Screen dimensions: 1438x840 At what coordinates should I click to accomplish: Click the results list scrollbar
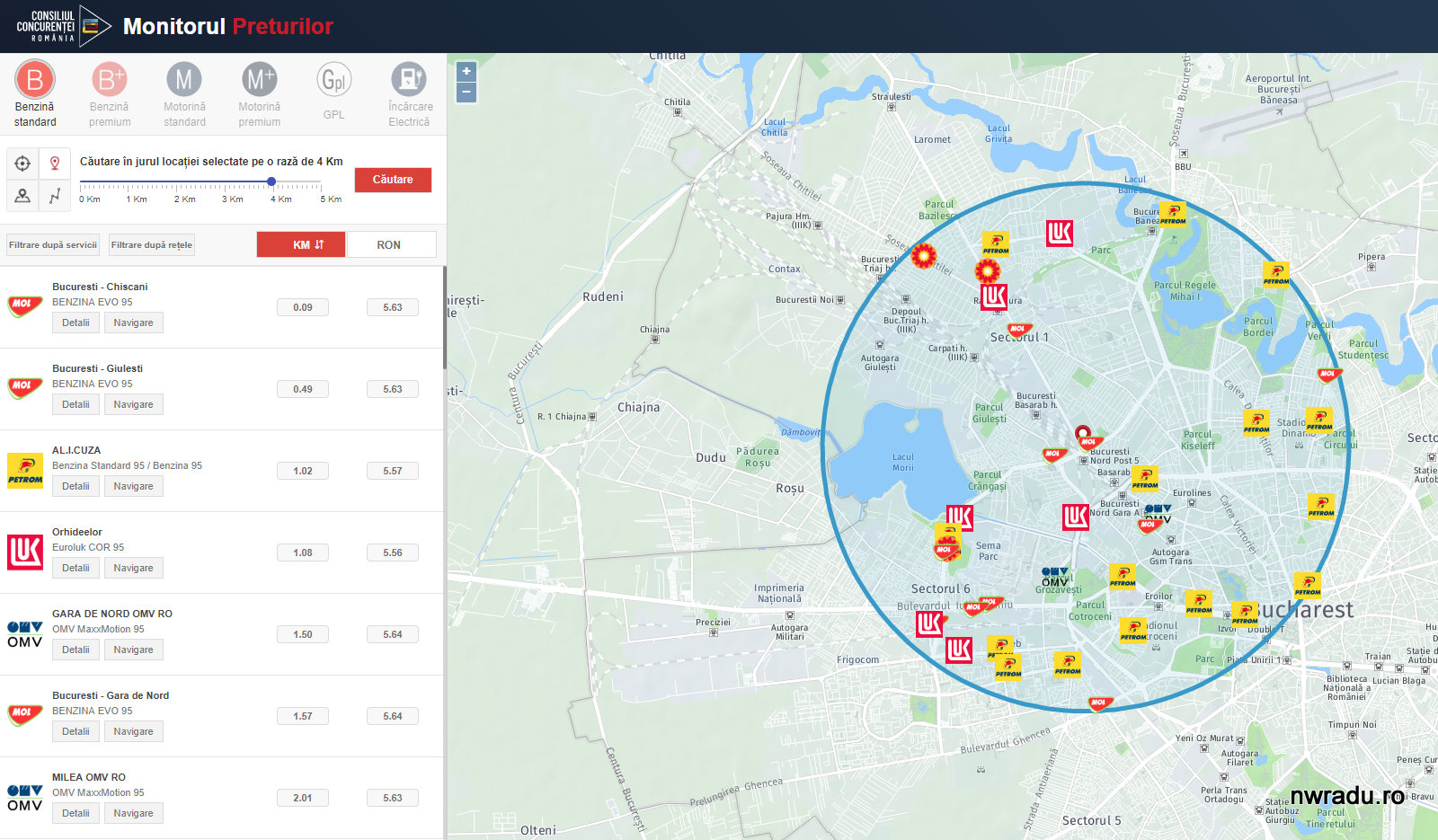point(444,317)
